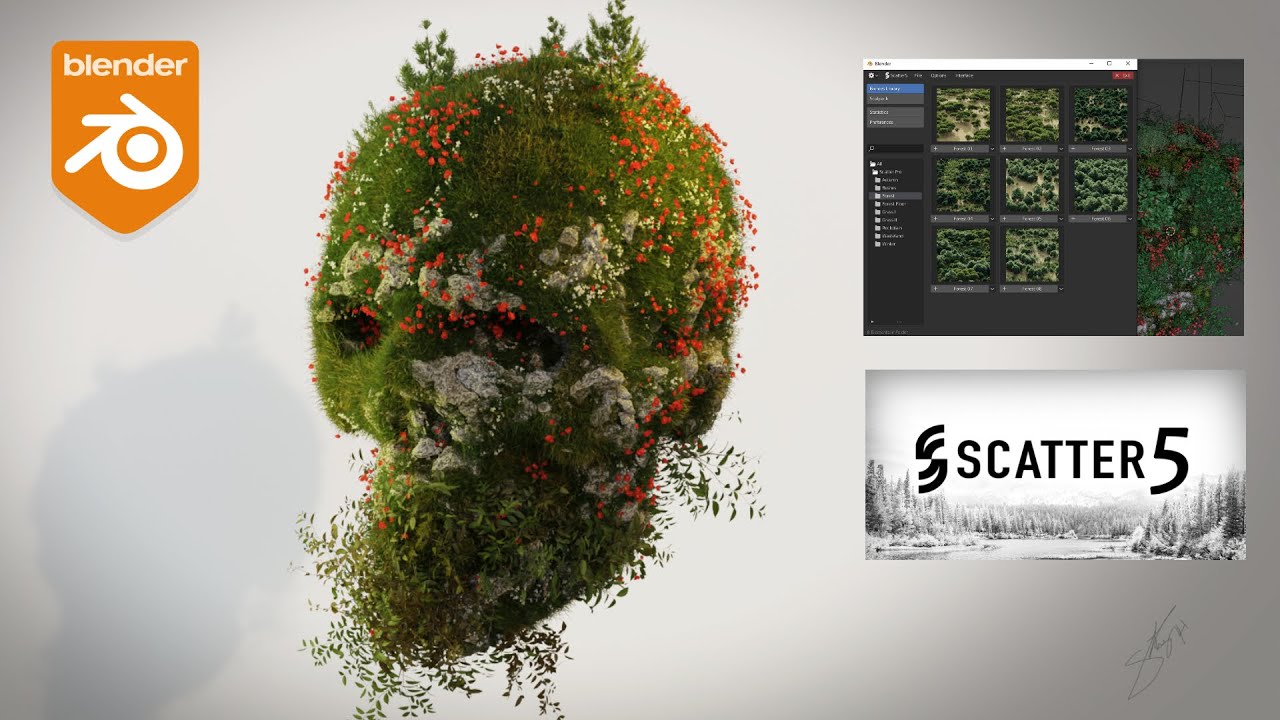The height and width of the screenshot is (720, 1280).
Task: Select the Winter folder
Action: (885, 244)
